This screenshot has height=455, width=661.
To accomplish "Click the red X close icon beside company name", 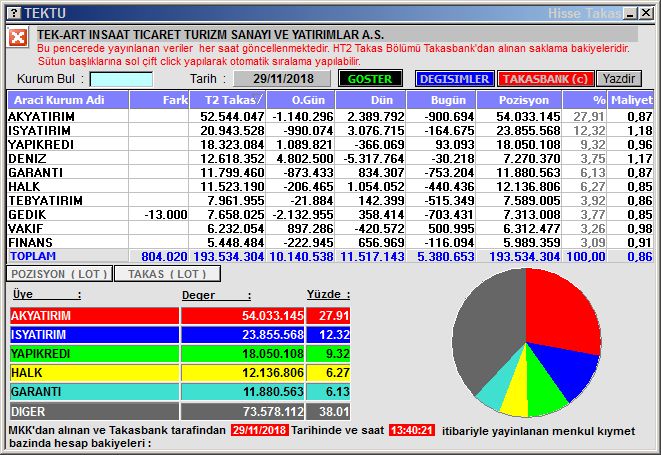I will [x=18, y=38].
